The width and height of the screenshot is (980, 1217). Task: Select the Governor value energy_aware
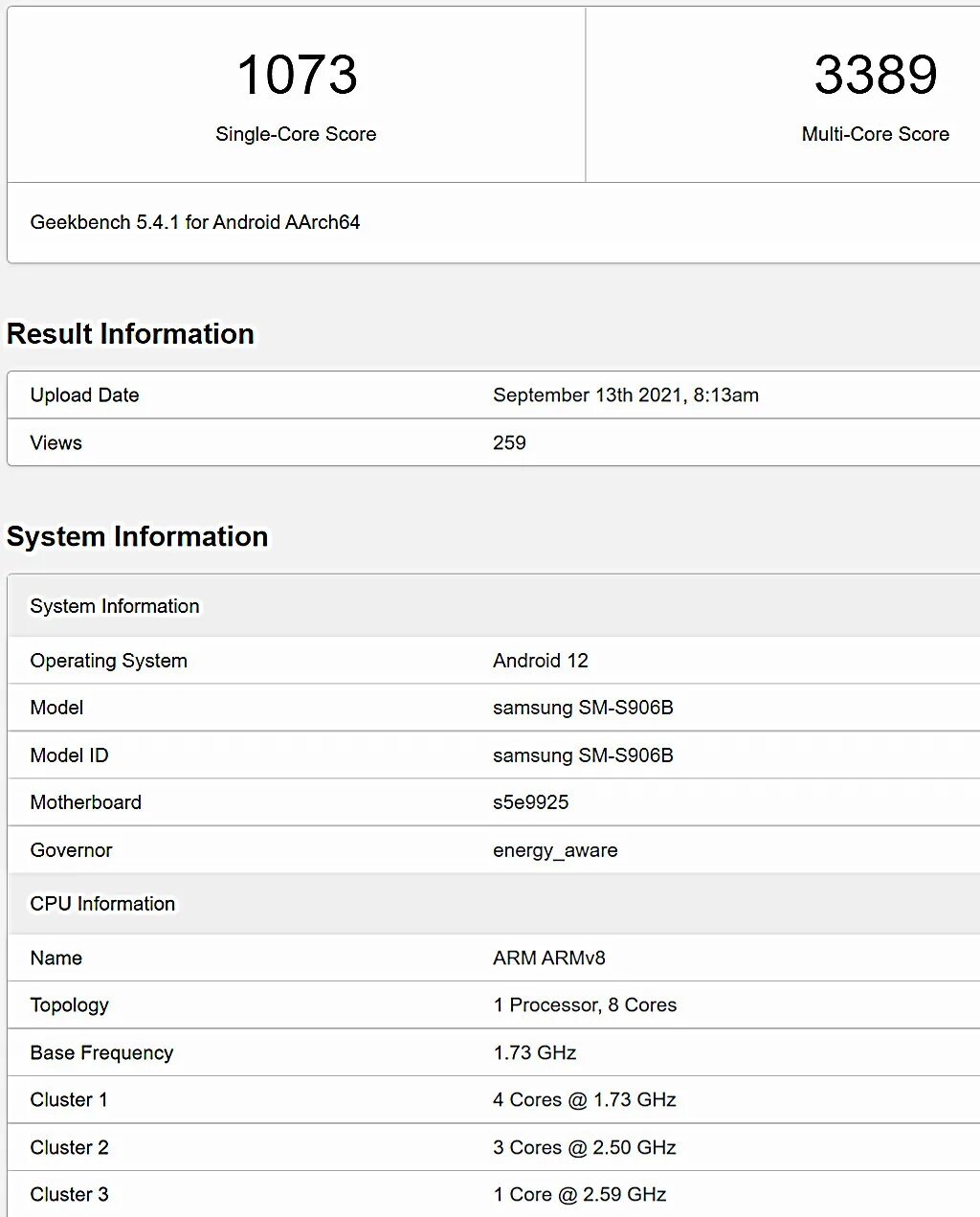[555, 850]
